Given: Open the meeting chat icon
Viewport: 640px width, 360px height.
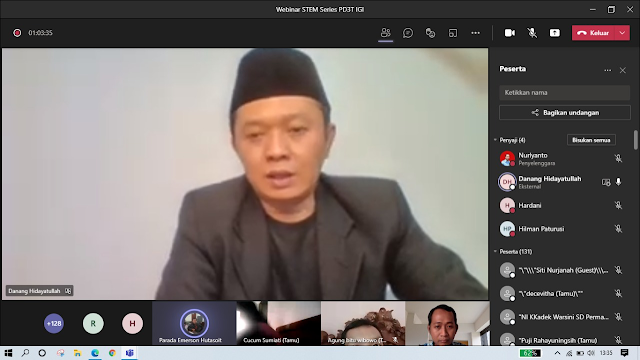Looking at the screenshot, I should pos(408,33).
